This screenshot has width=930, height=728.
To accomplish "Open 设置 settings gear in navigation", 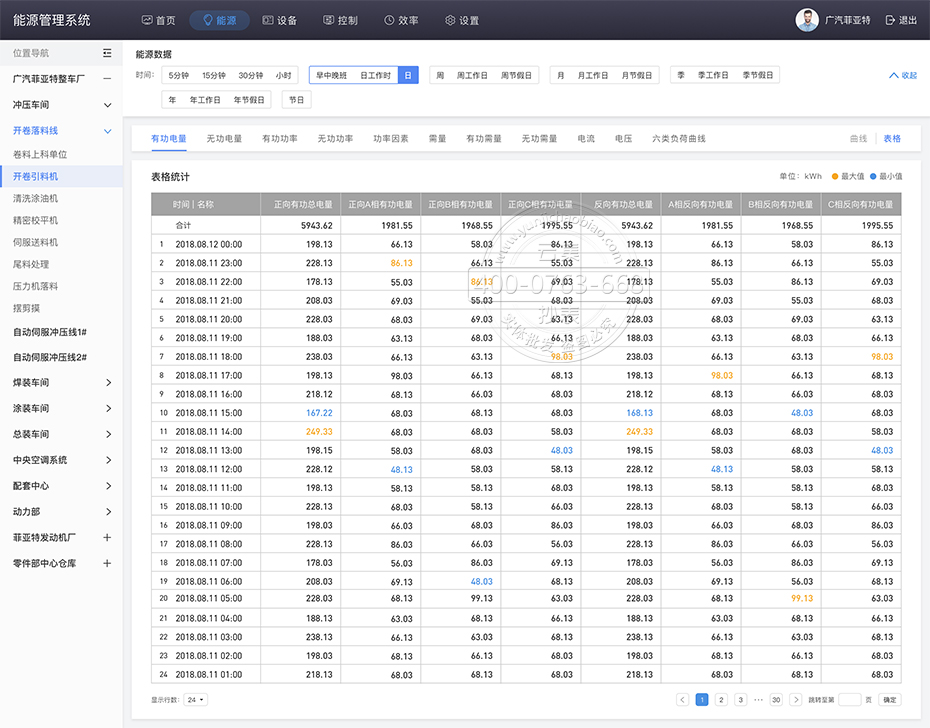I will (450, 20).
